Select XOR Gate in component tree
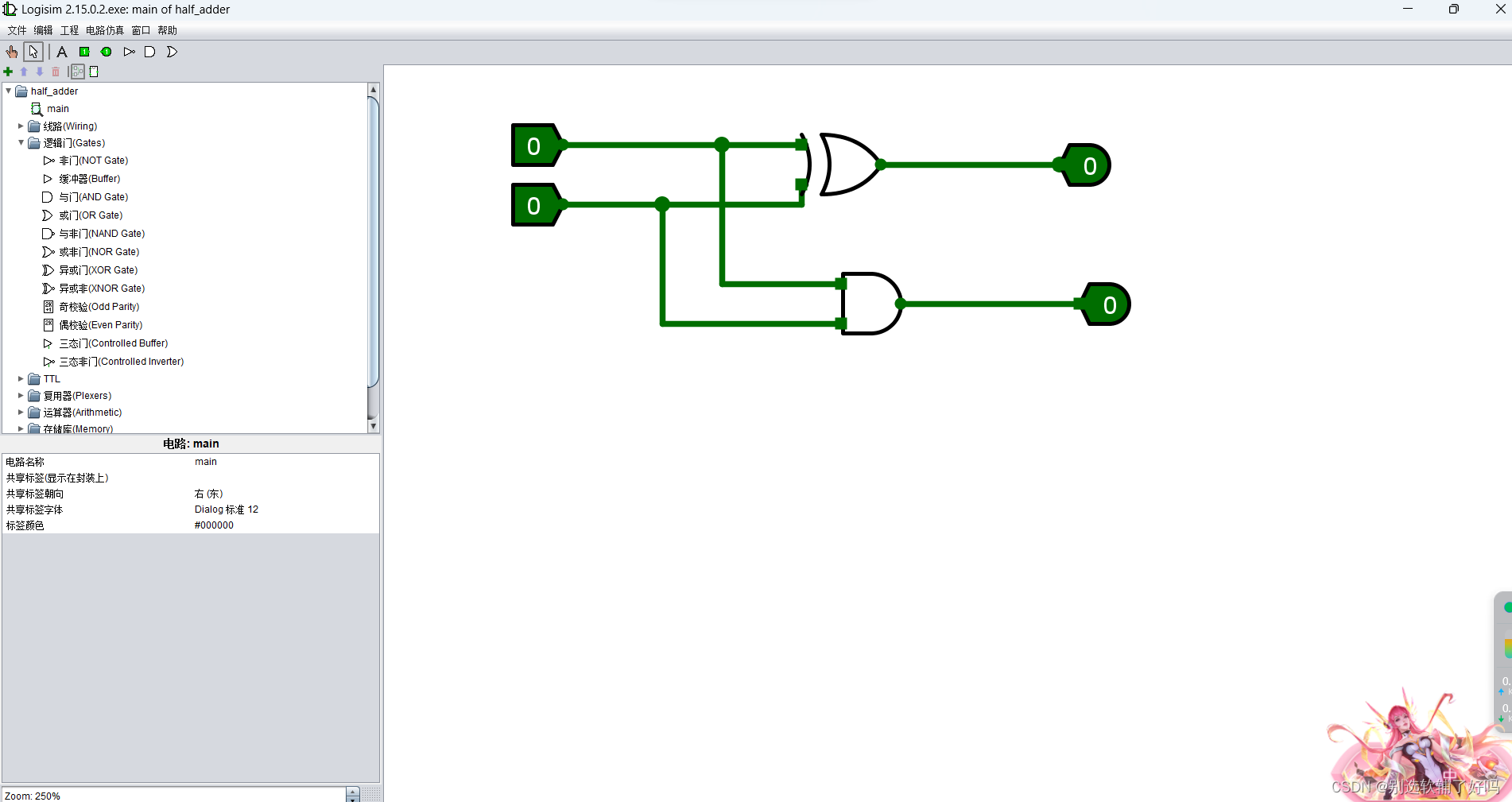Image resolution: width=1512 pixels, height=802 pixels. pos(98,270)
